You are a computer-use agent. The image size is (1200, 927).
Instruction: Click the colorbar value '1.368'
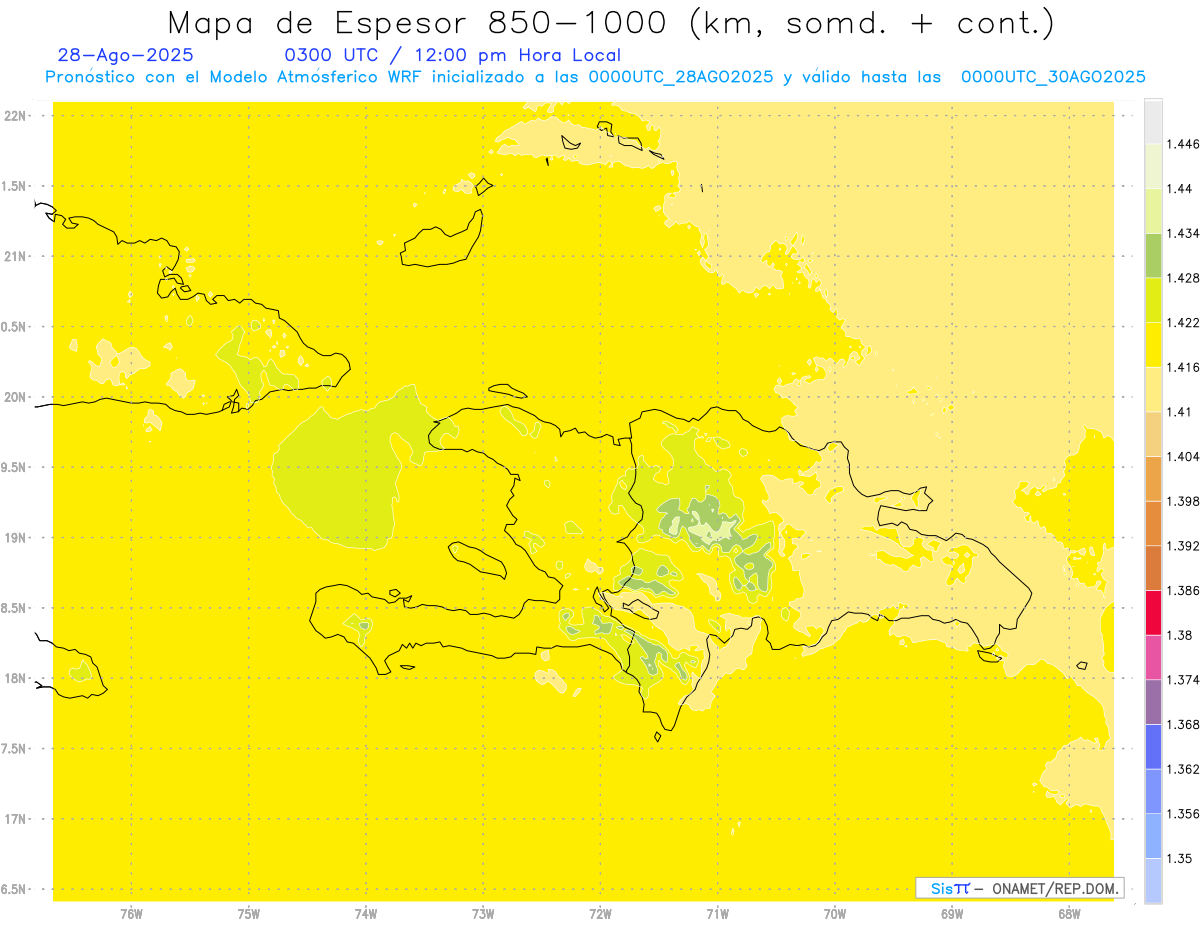pos(1183,724)
